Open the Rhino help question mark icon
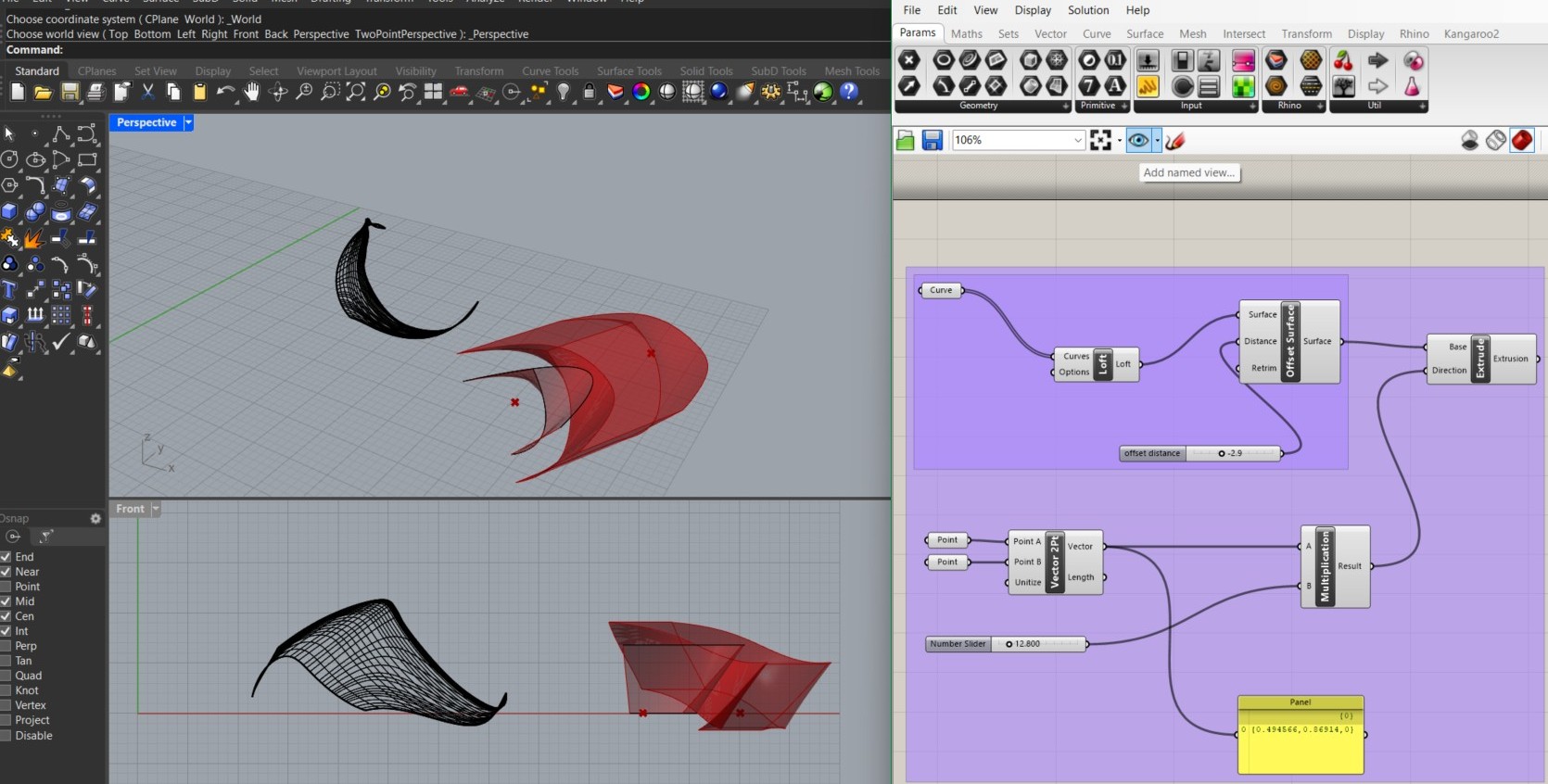 [x=849, y=92]
